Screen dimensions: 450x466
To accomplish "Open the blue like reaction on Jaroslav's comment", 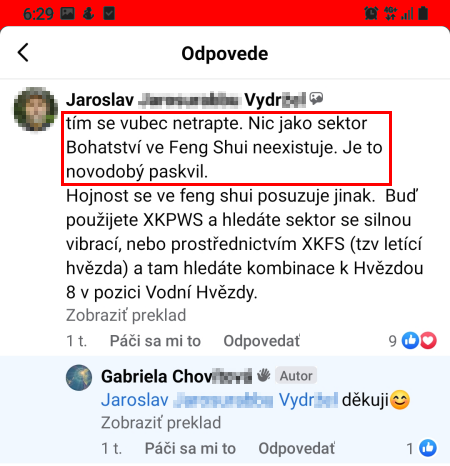I will pyautogui.click(x=410, y=341).
